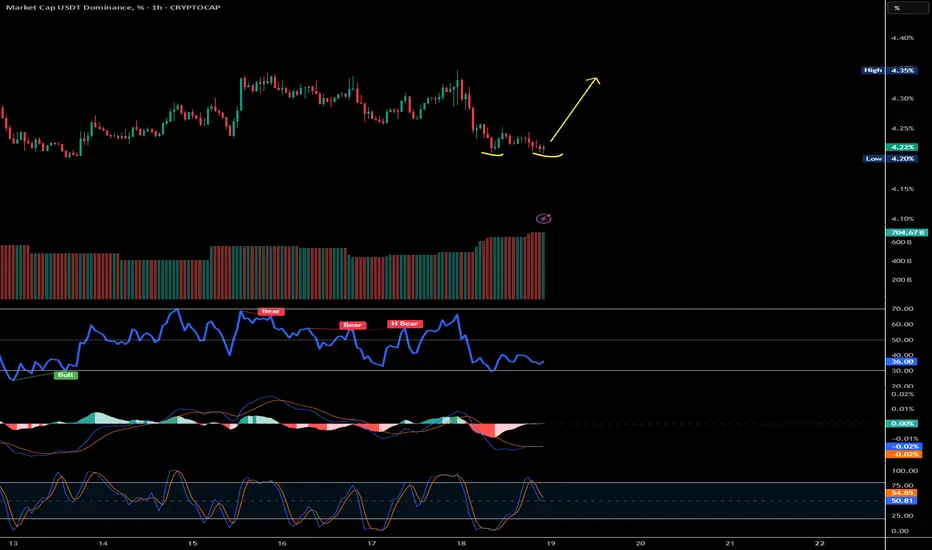
Task: Click date 13 on the time axis
Action: 13,543
